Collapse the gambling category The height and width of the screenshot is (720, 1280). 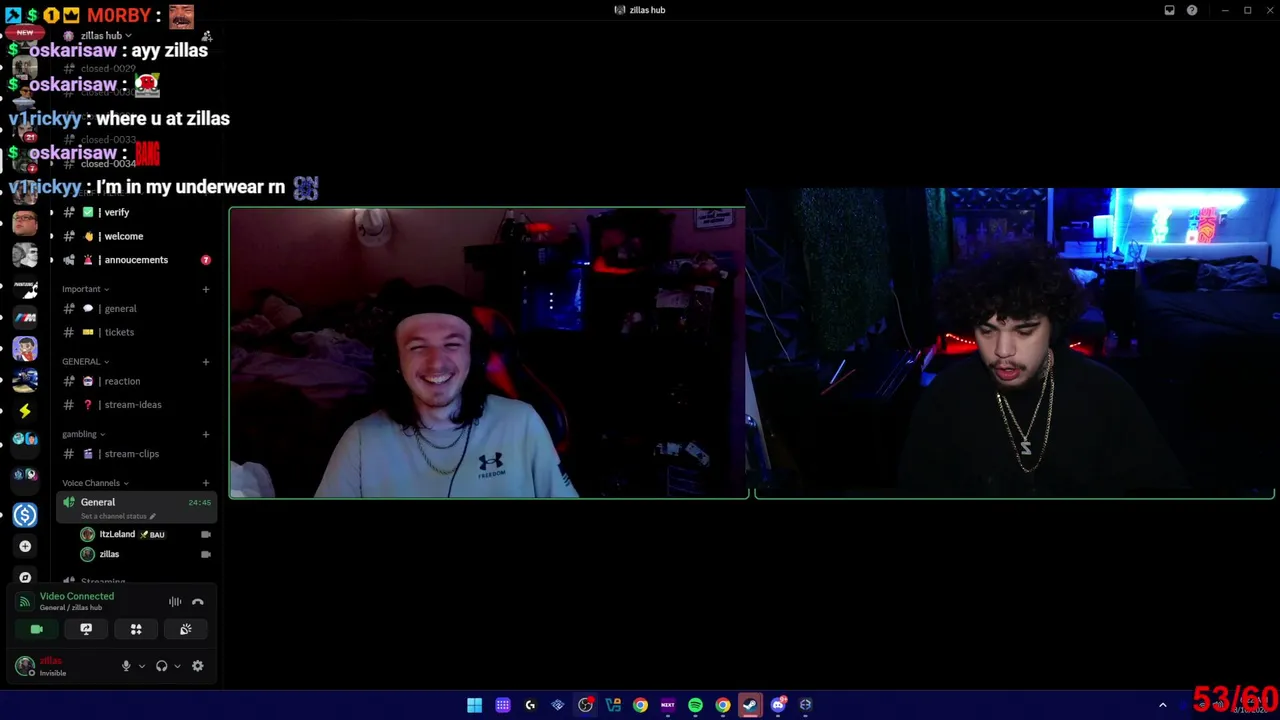tap(83, 434)
